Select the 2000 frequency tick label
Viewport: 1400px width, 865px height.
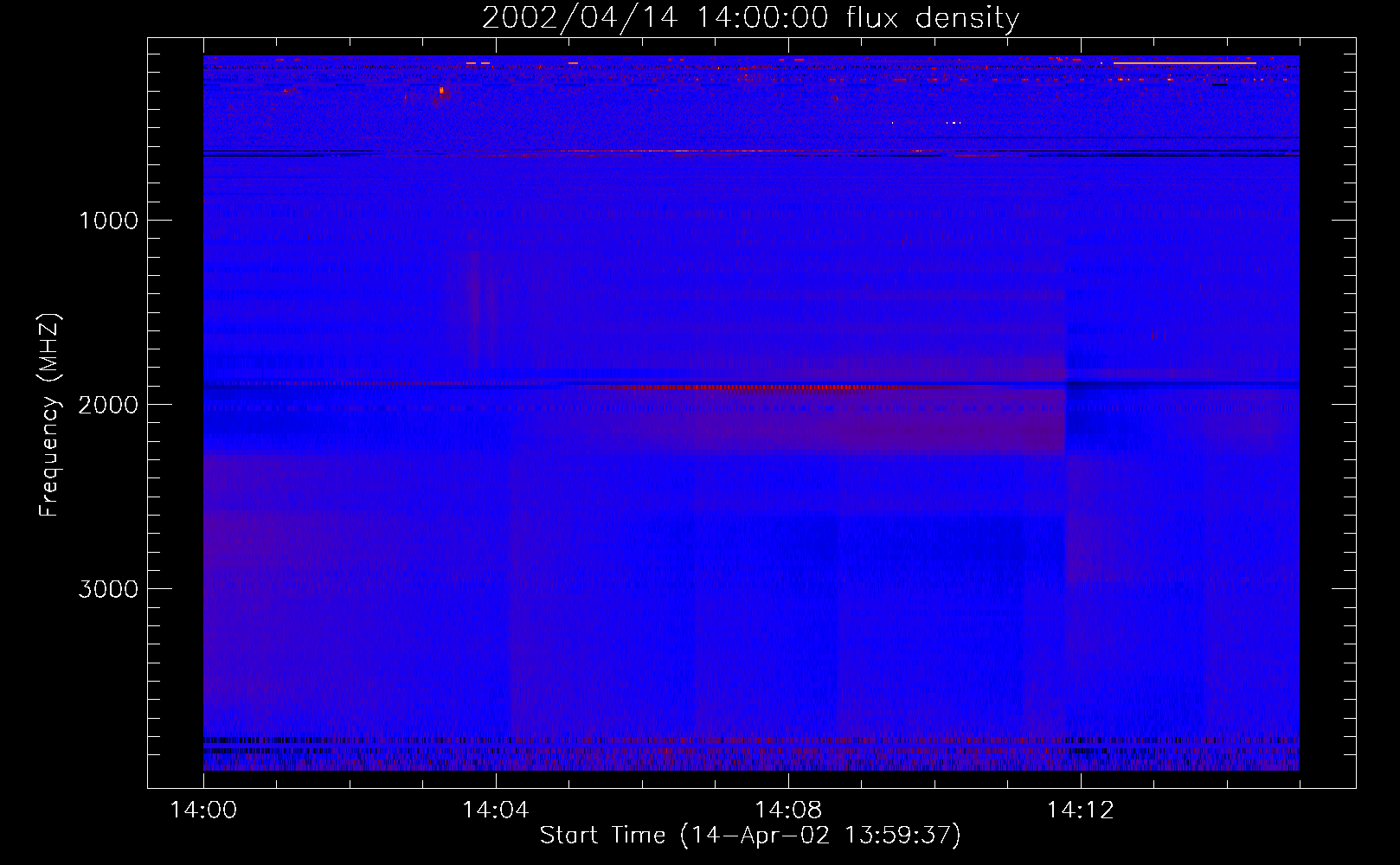(108, 405)
